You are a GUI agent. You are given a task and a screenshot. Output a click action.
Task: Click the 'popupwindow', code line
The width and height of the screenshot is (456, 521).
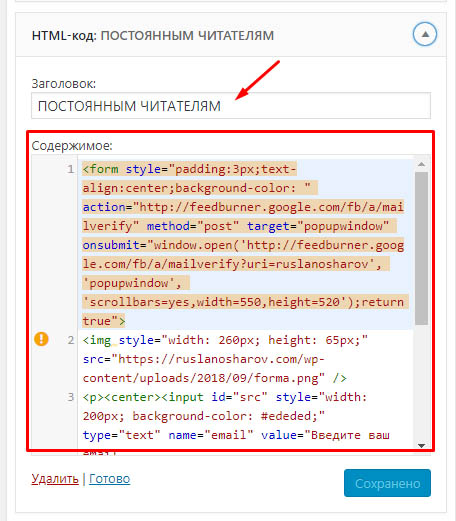coord(132,283)
